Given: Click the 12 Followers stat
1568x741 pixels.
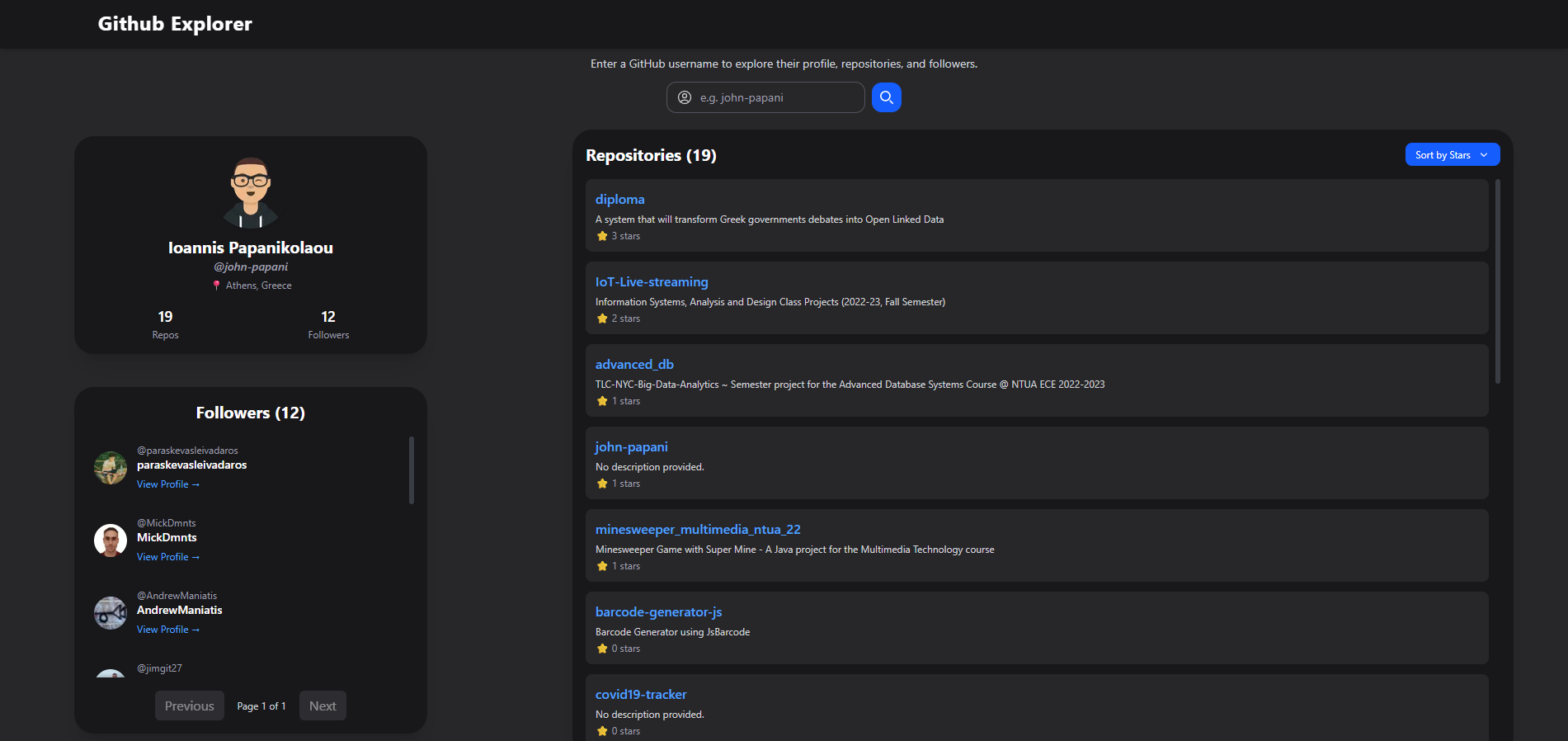Looking at the screenshot, I should pyautogui.click(x=328, y=324).
